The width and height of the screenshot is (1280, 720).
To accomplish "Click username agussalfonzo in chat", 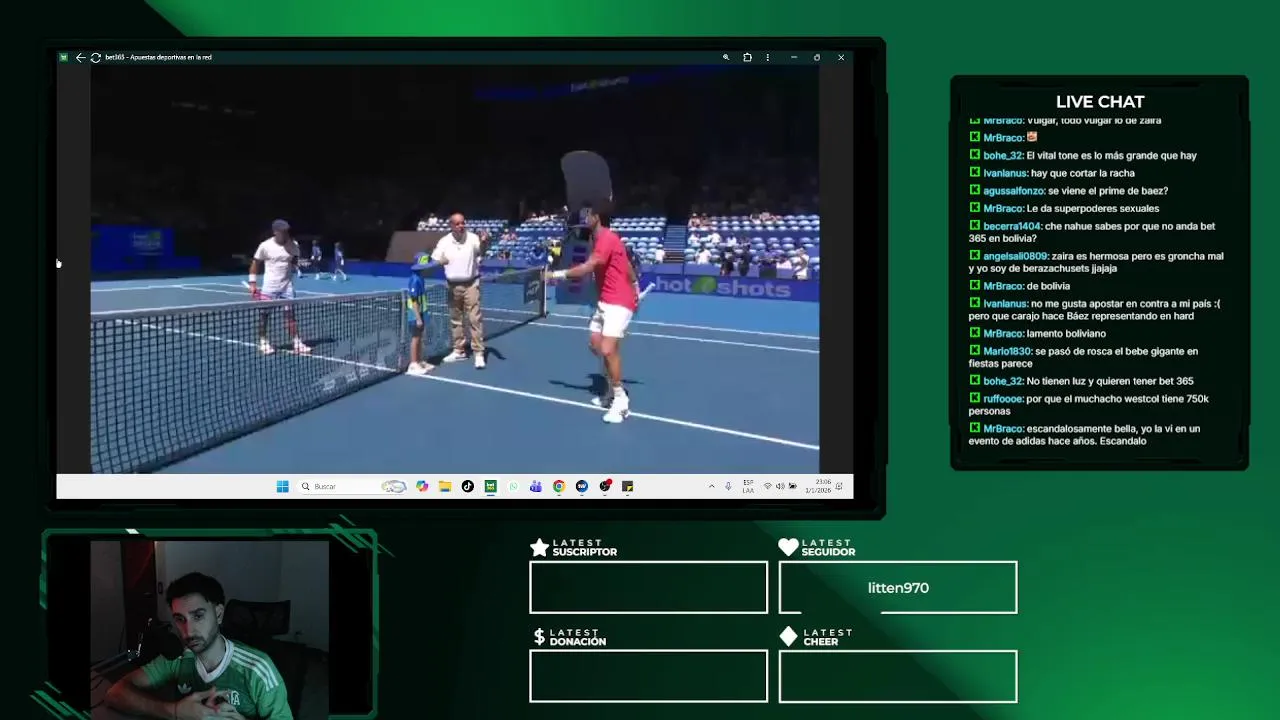I will click(1014, 191).
